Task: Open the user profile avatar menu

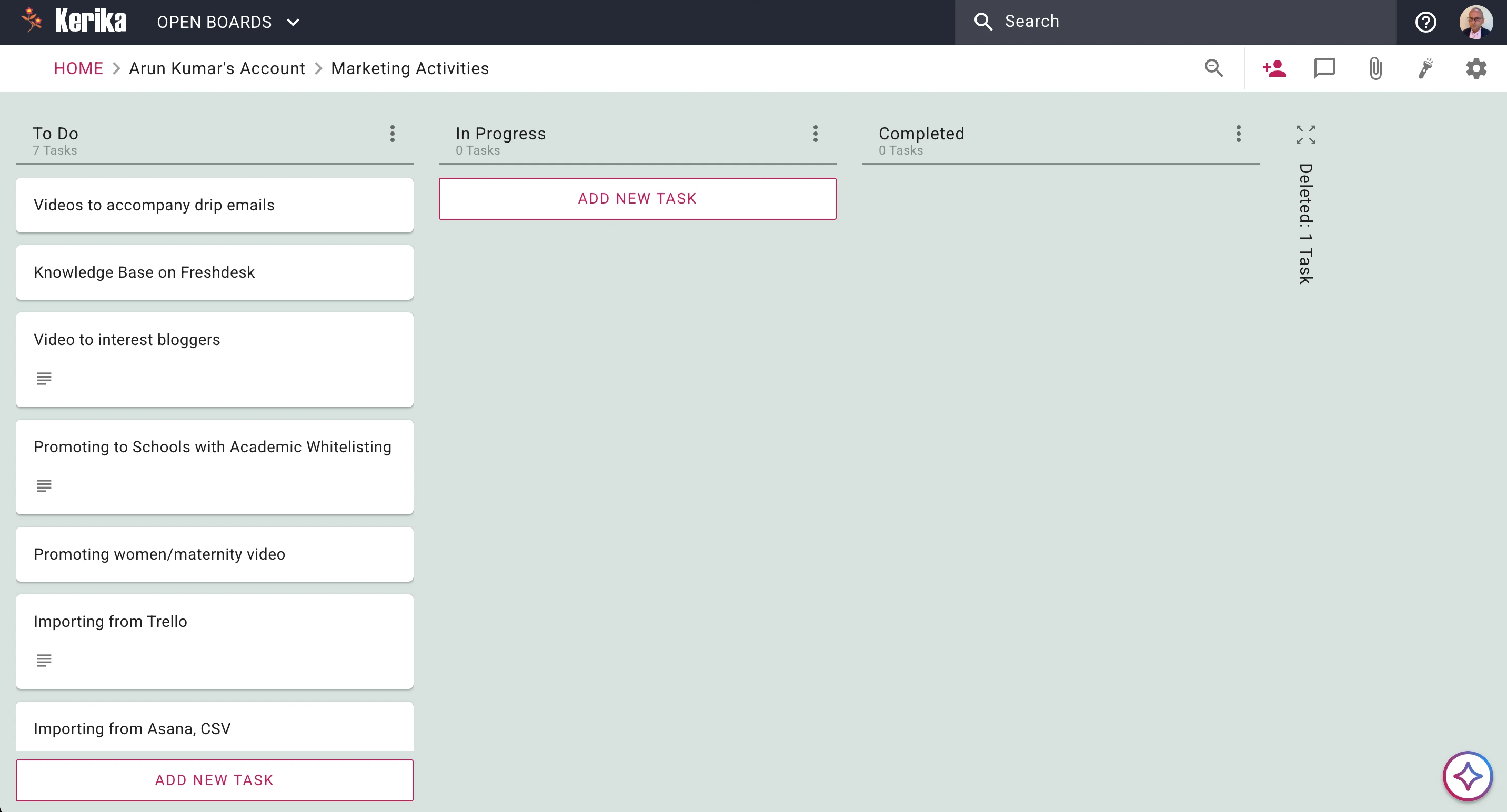Action: [x=1476, y=22]
